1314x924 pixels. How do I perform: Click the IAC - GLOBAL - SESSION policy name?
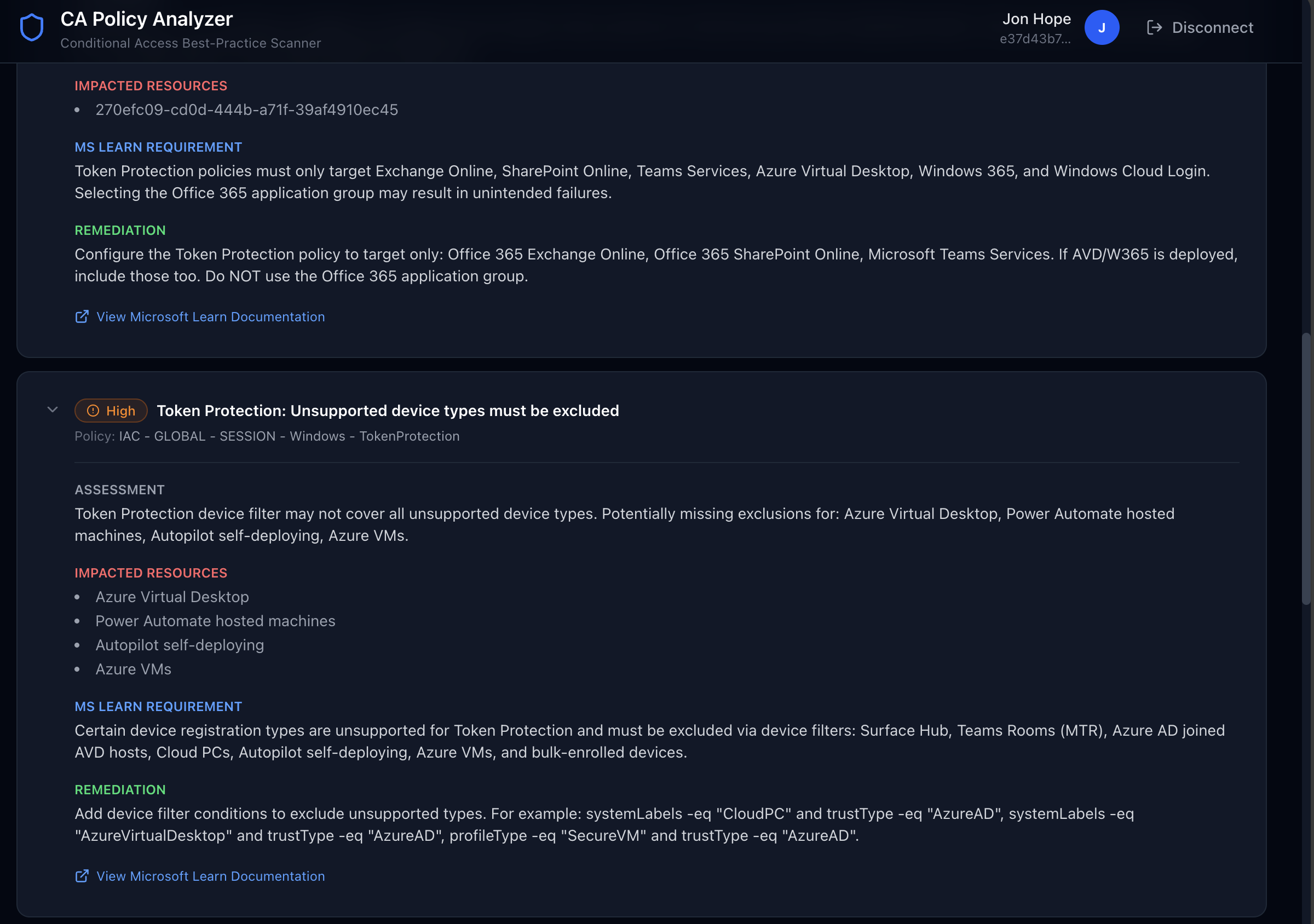tap(289, 436)
